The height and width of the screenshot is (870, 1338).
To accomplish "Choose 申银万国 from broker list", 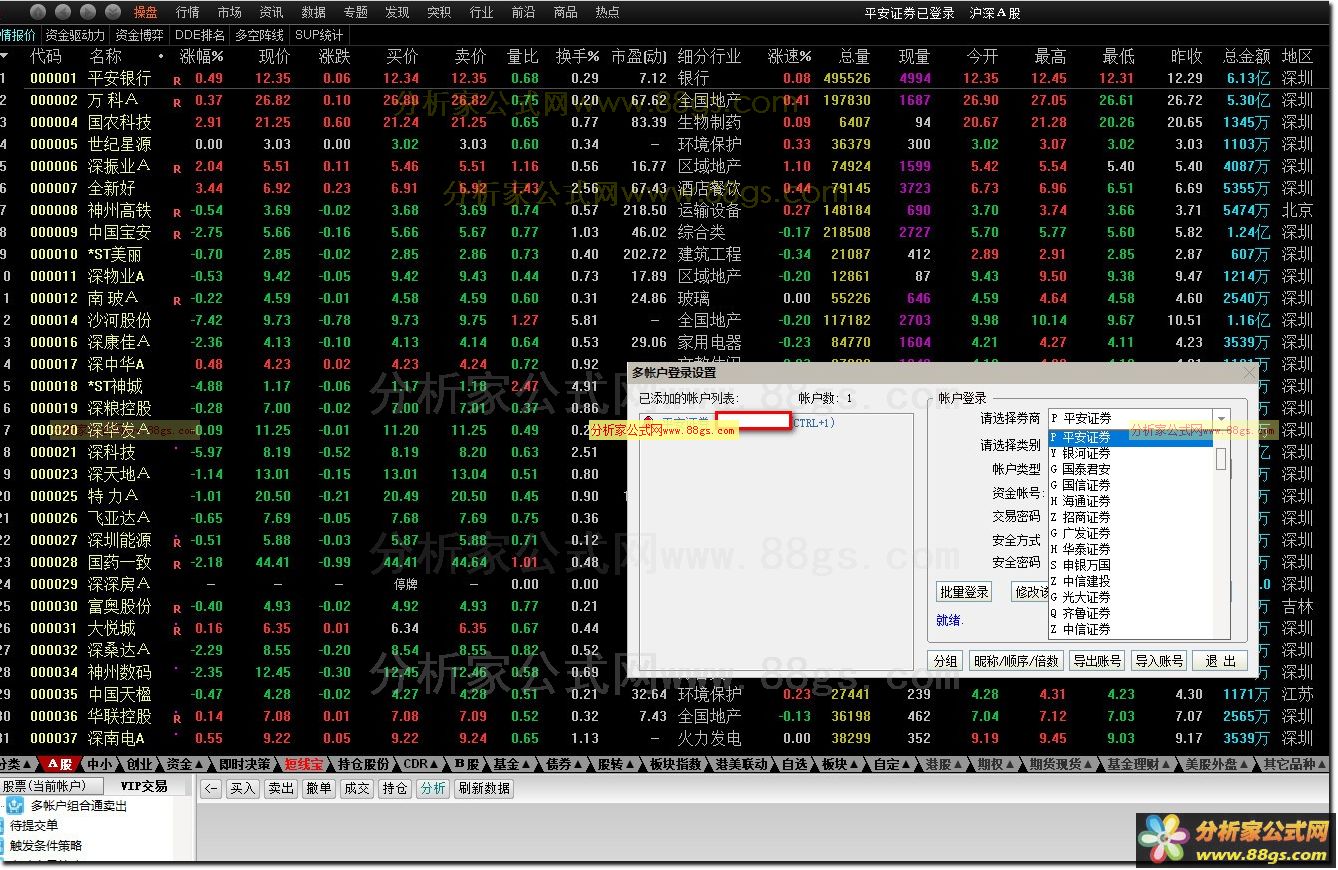I will pyautogui.click(x=1130, y=565).
